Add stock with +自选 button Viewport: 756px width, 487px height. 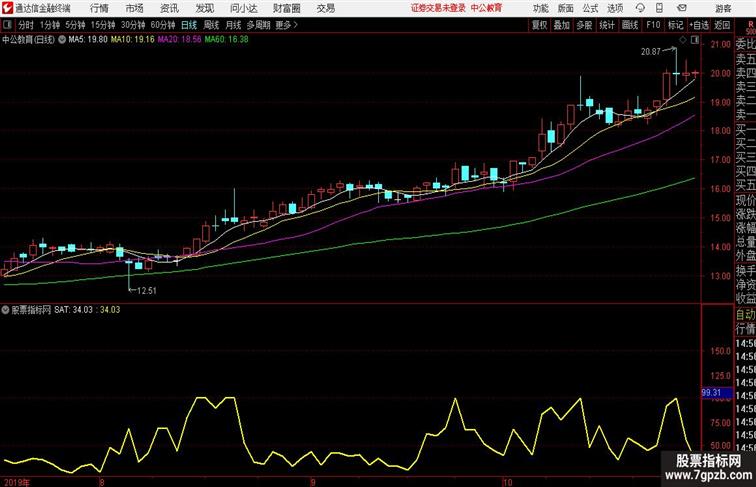coord(699,25)
